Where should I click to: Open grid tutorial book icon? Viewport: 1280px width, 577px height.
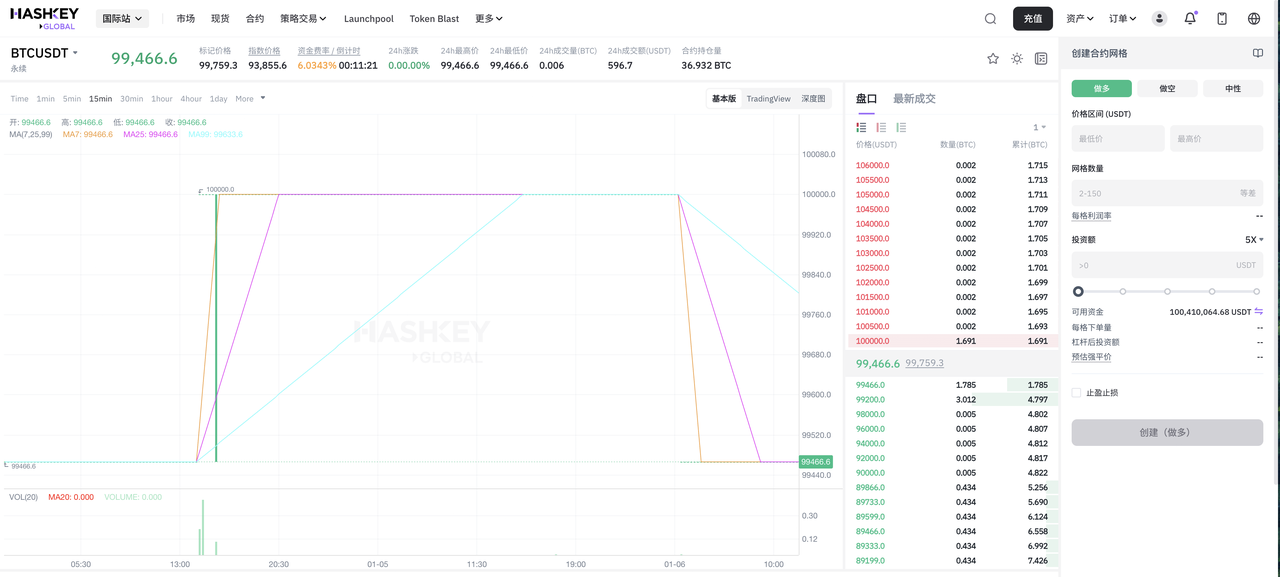[x=1258, y=53]
